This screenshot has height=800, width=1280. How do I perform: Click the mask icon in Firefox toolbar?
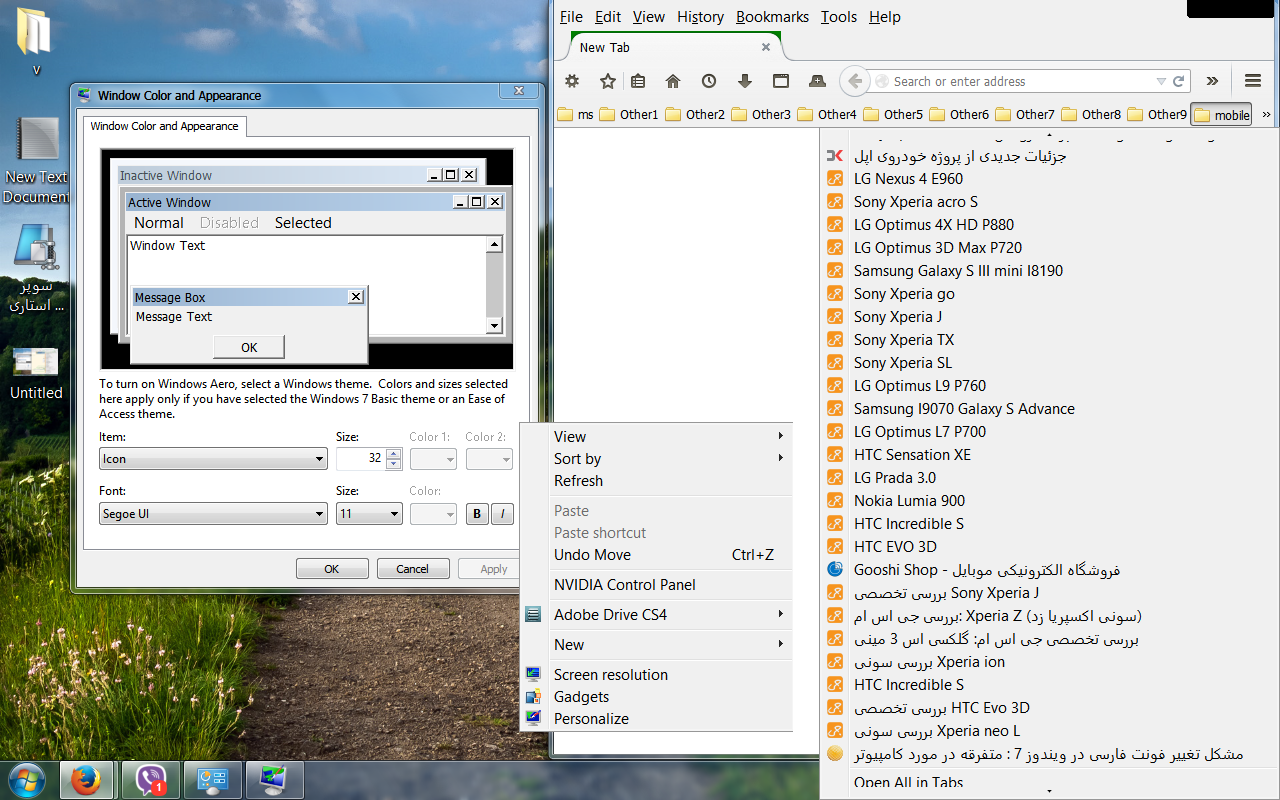click(x=817, y=81)
